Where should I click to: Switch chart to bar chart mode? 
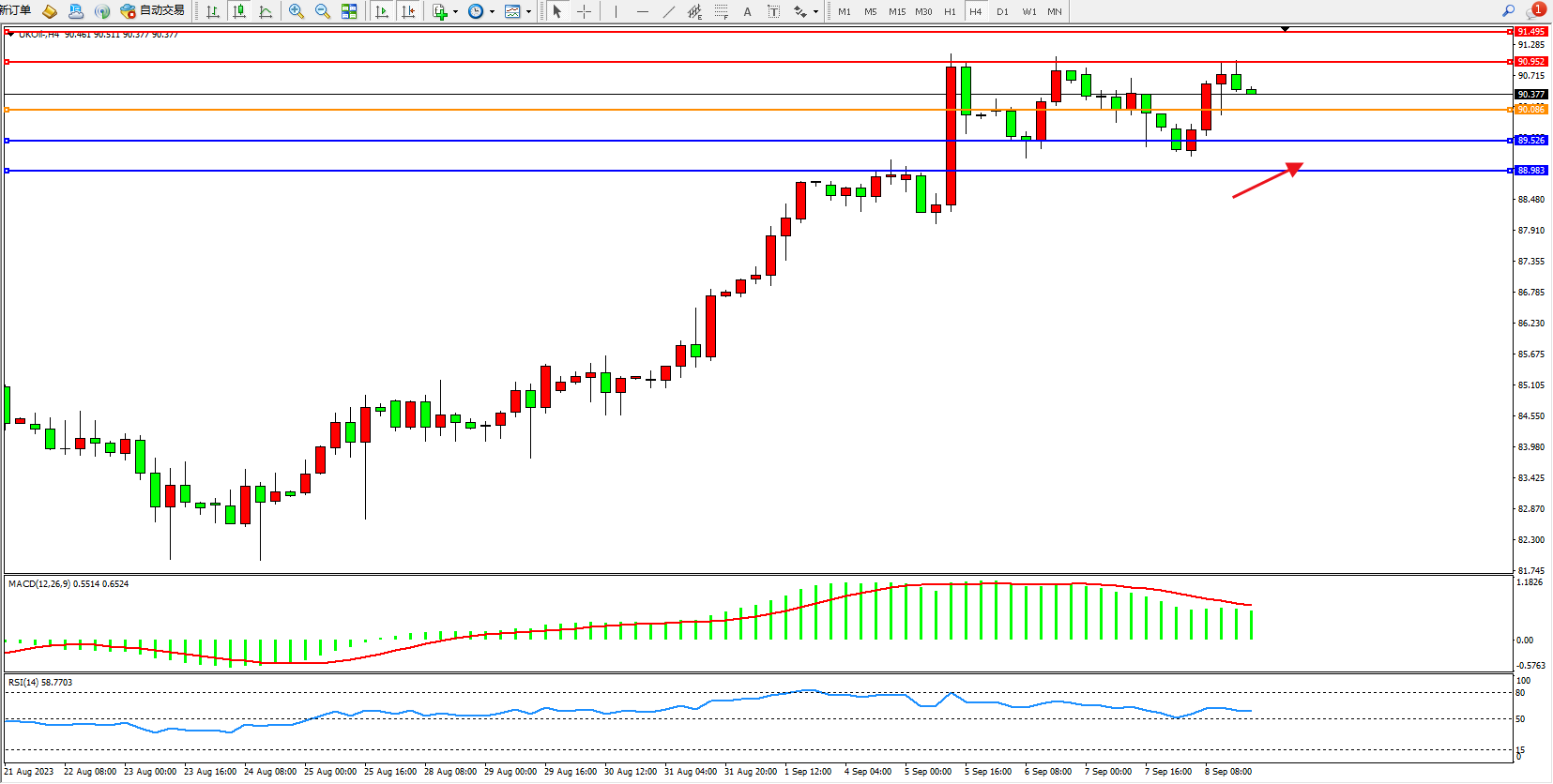(x=213, y=11)
